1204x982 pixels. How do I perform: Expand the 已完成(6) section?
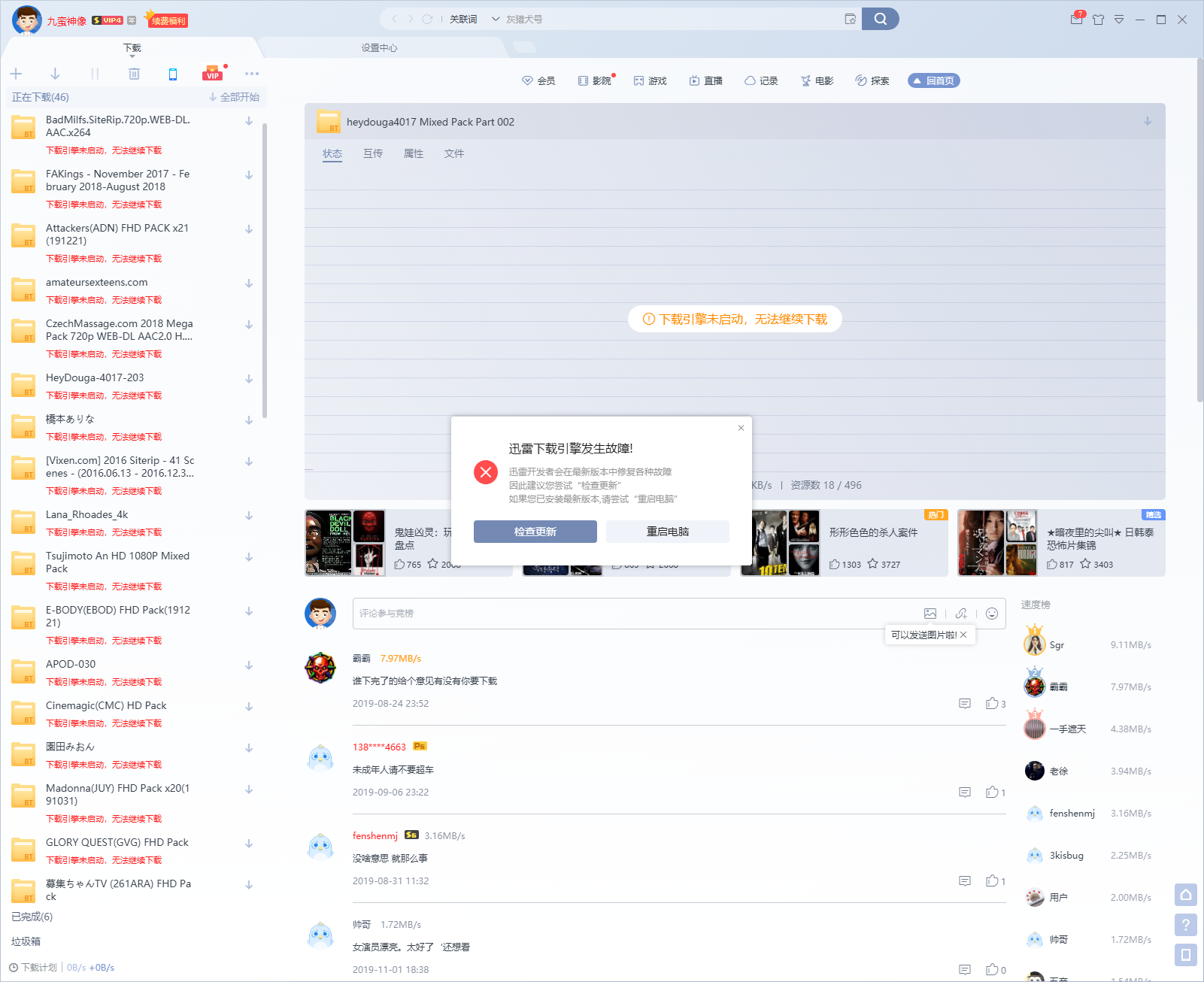[x=32, y=917]
